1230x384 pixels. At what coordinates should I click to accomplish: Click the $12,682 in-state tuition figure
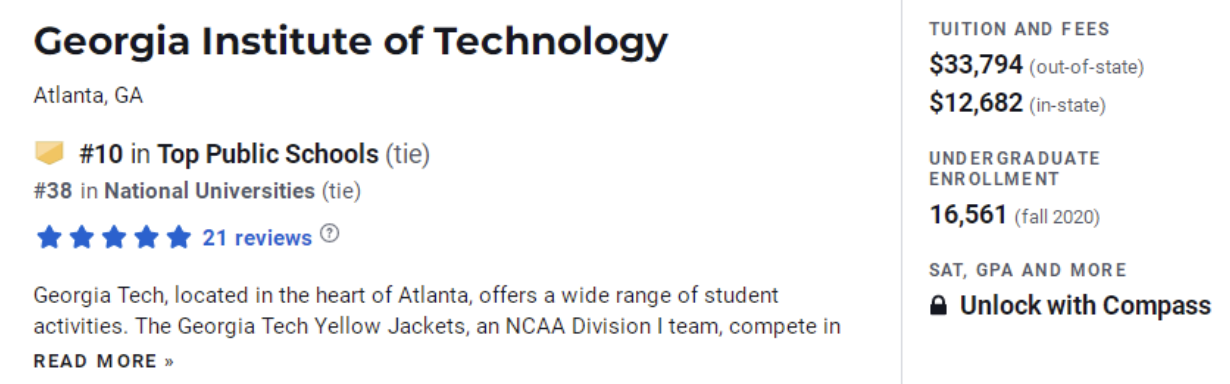tap(976, 103)
